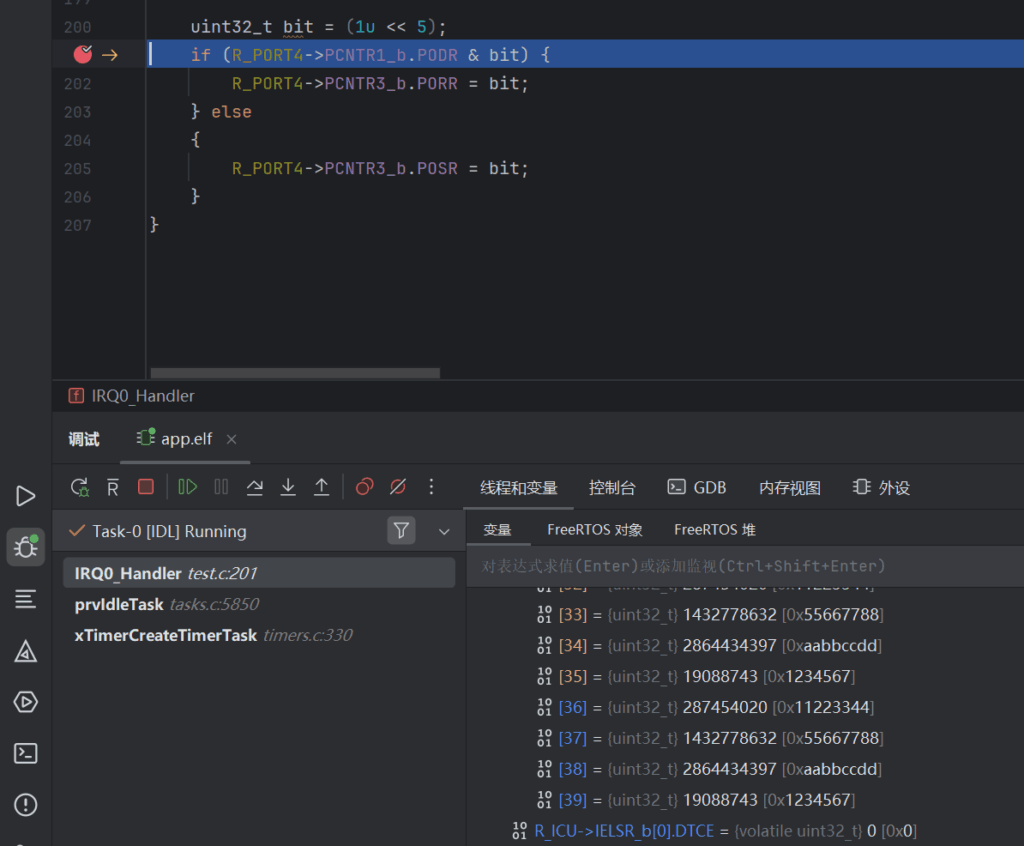Select the FreeRTOS 对象 sub-tab
The height and width of the screenshot is (846, 1024).
pyautogui.click(x=595, y=530)
